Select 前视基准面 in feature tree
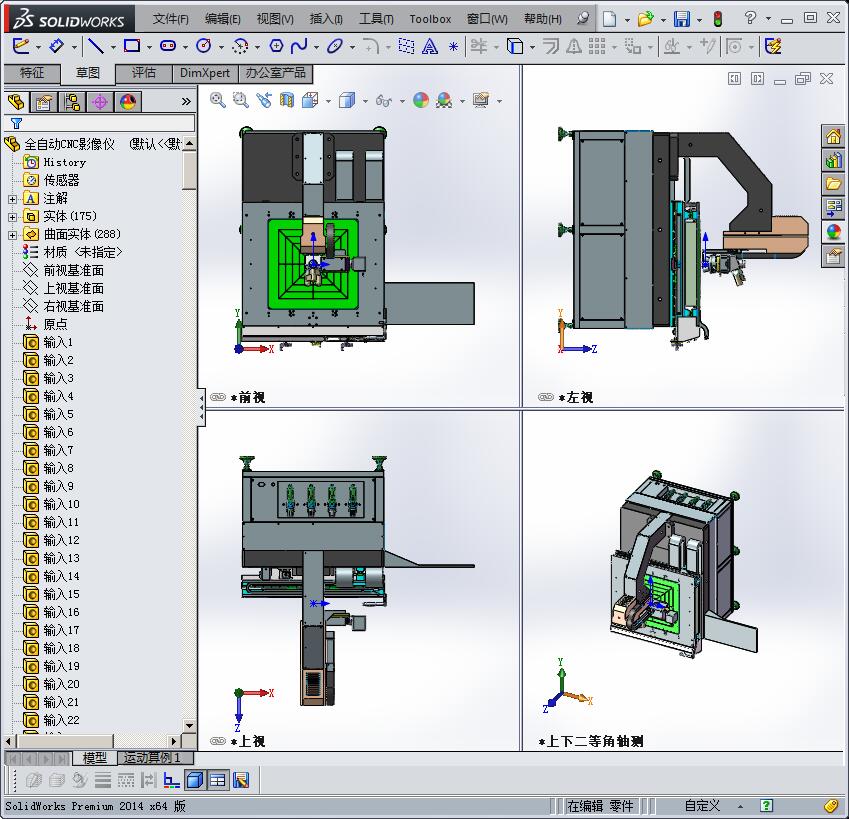The image size is (849, 819). tap(74, 271)
